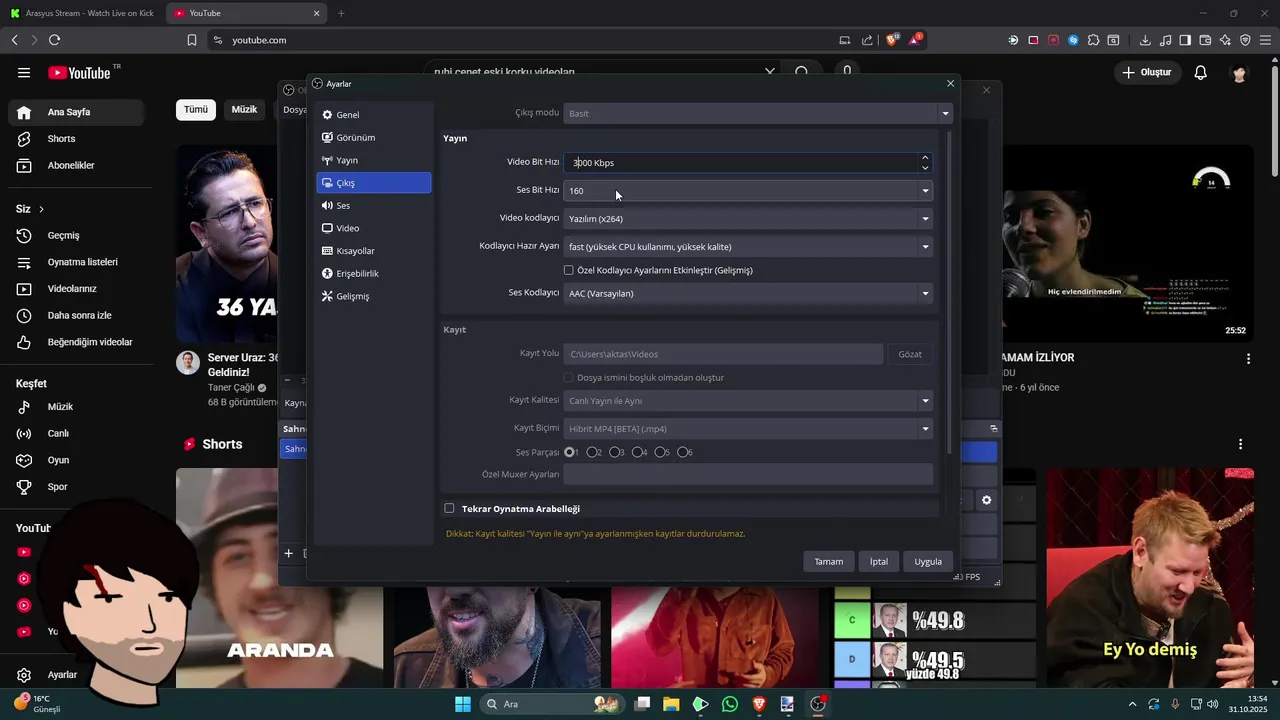
Task: Bookmark this page icon
Action: (192, 40)
